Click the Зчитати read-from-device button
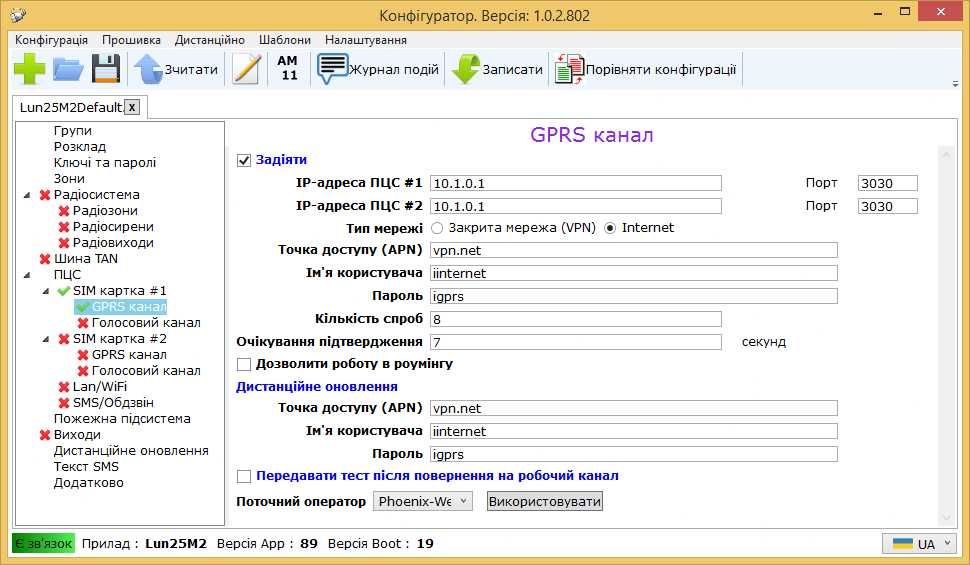The height and width of the screenshot is (565, 970). pos(176,69)
